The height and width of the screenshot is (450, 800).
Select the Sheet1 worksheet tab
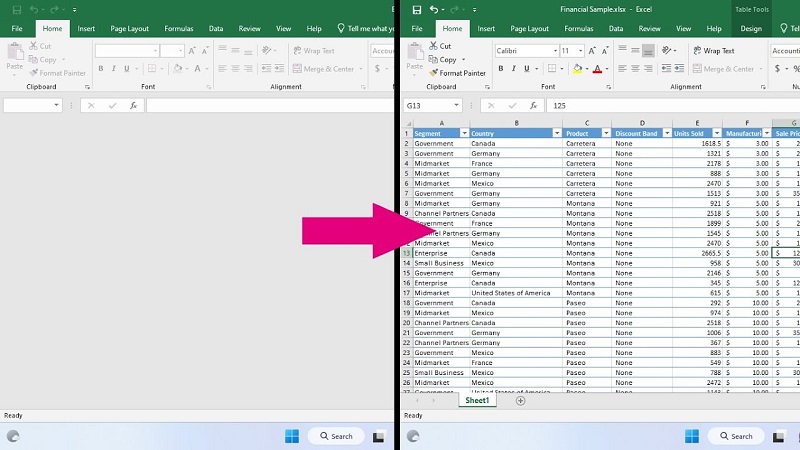[476, 400]
